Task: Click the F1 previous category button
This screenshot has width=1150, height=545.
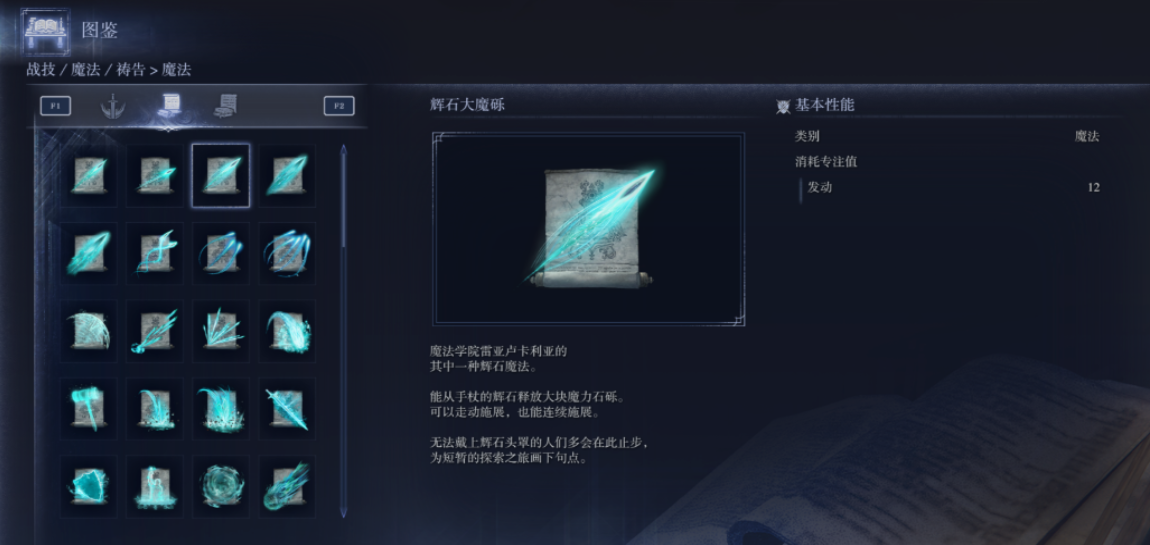Action: (x=55, y=106)
